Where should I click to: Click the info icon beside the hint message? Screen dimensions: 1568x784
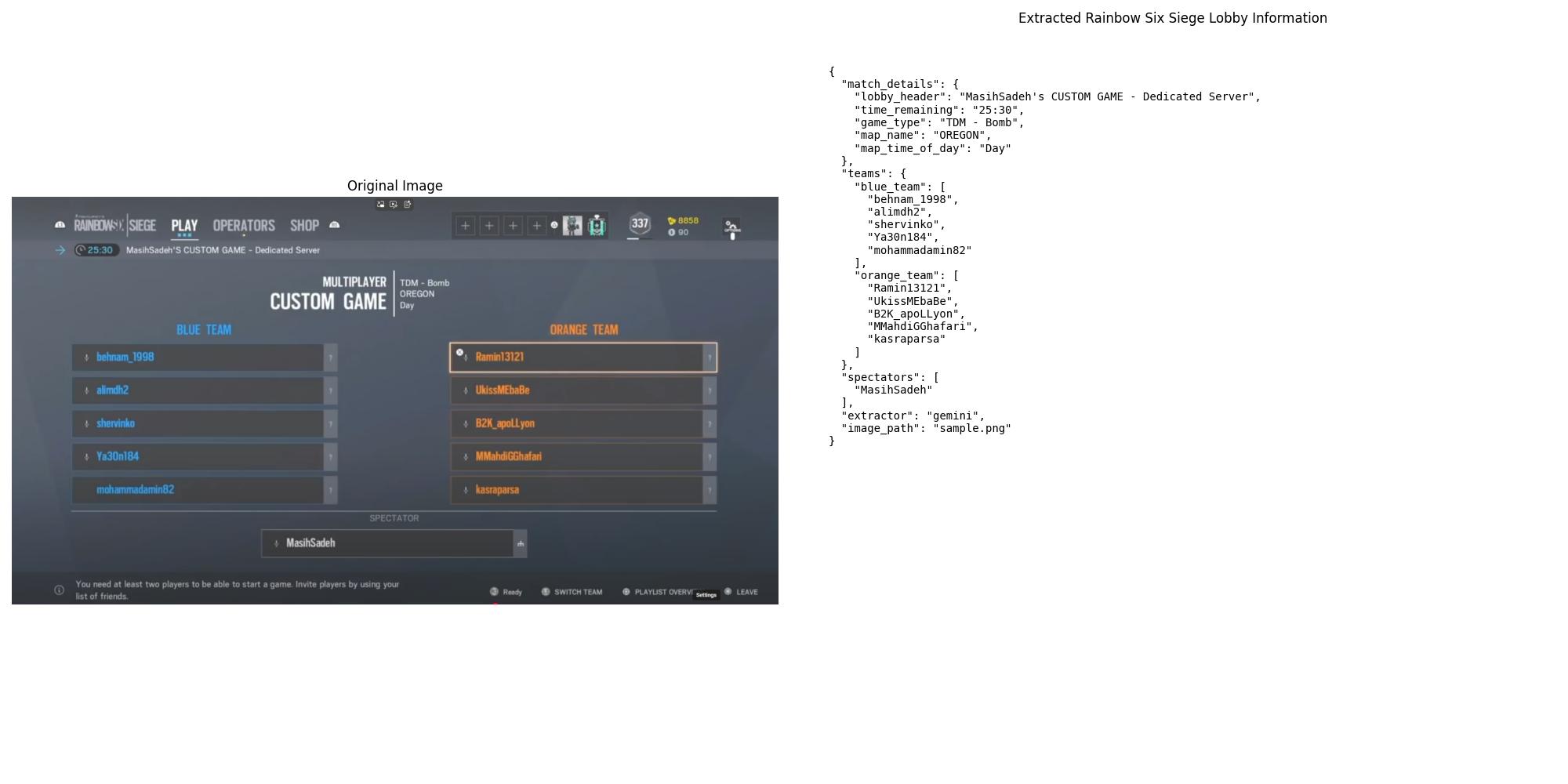click(x=59, y=590)
